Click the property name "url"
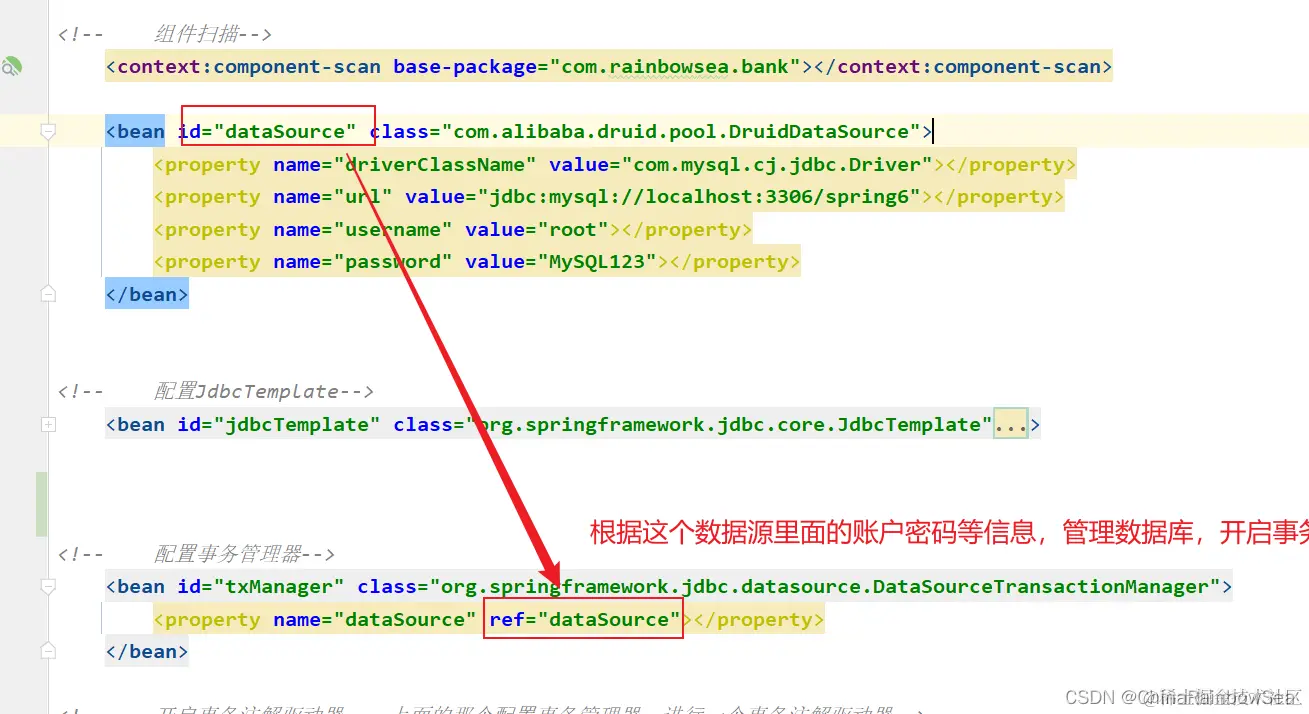The image size is (1309, 714). (363, 197)
